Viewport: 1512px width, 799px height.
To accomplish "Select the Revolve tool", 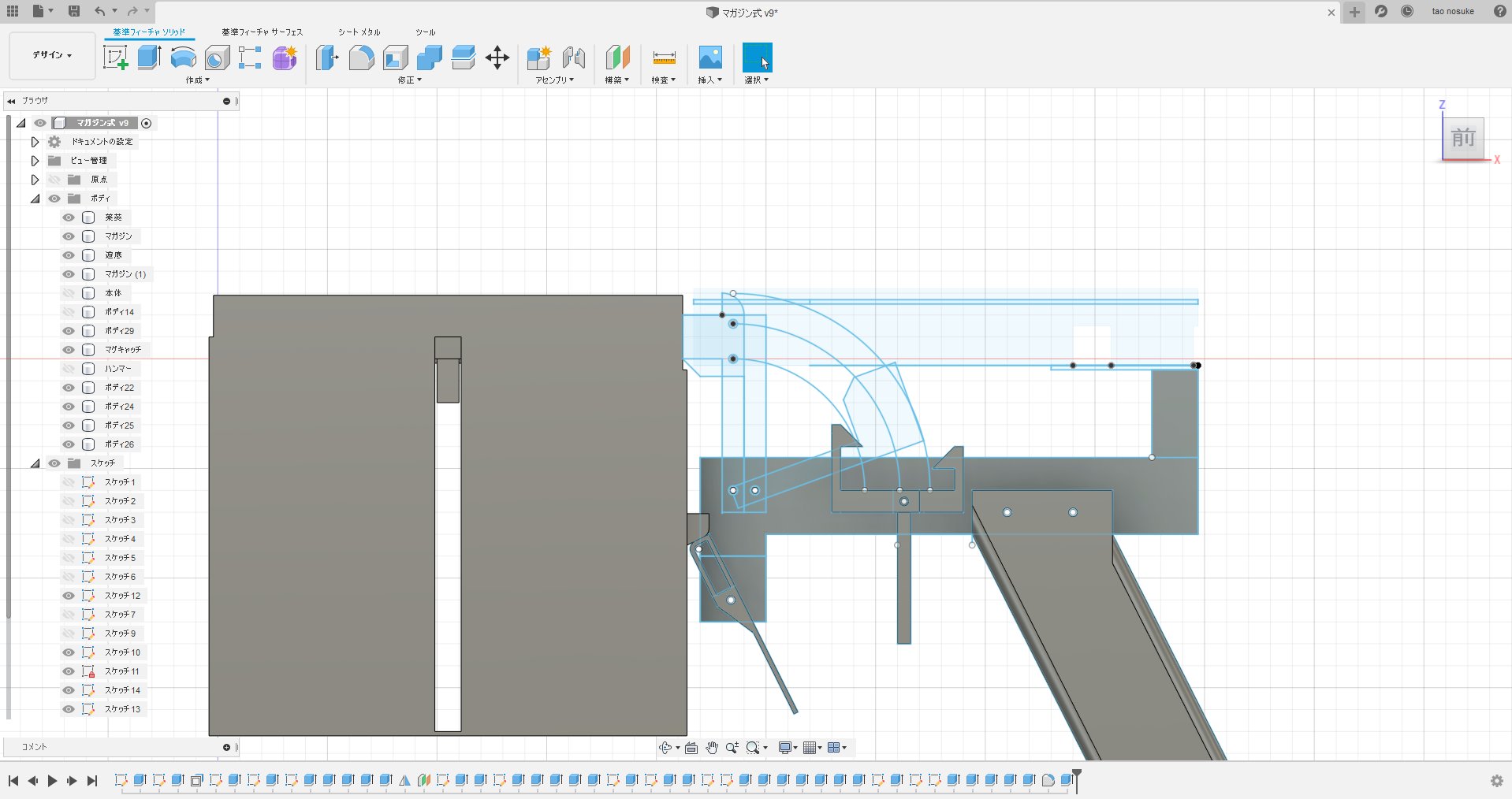I will click(x=184, y=58).
